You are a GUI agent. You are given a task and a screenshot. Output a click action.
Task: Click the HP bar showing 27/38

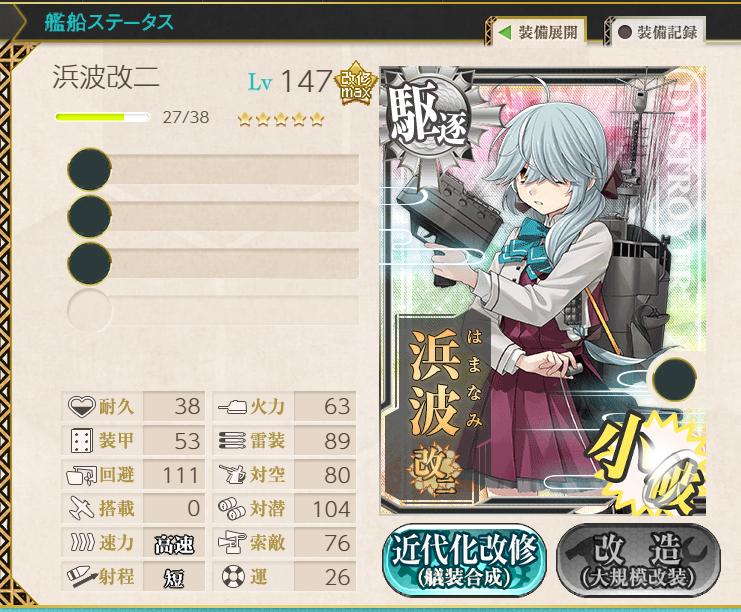point(103,117)
